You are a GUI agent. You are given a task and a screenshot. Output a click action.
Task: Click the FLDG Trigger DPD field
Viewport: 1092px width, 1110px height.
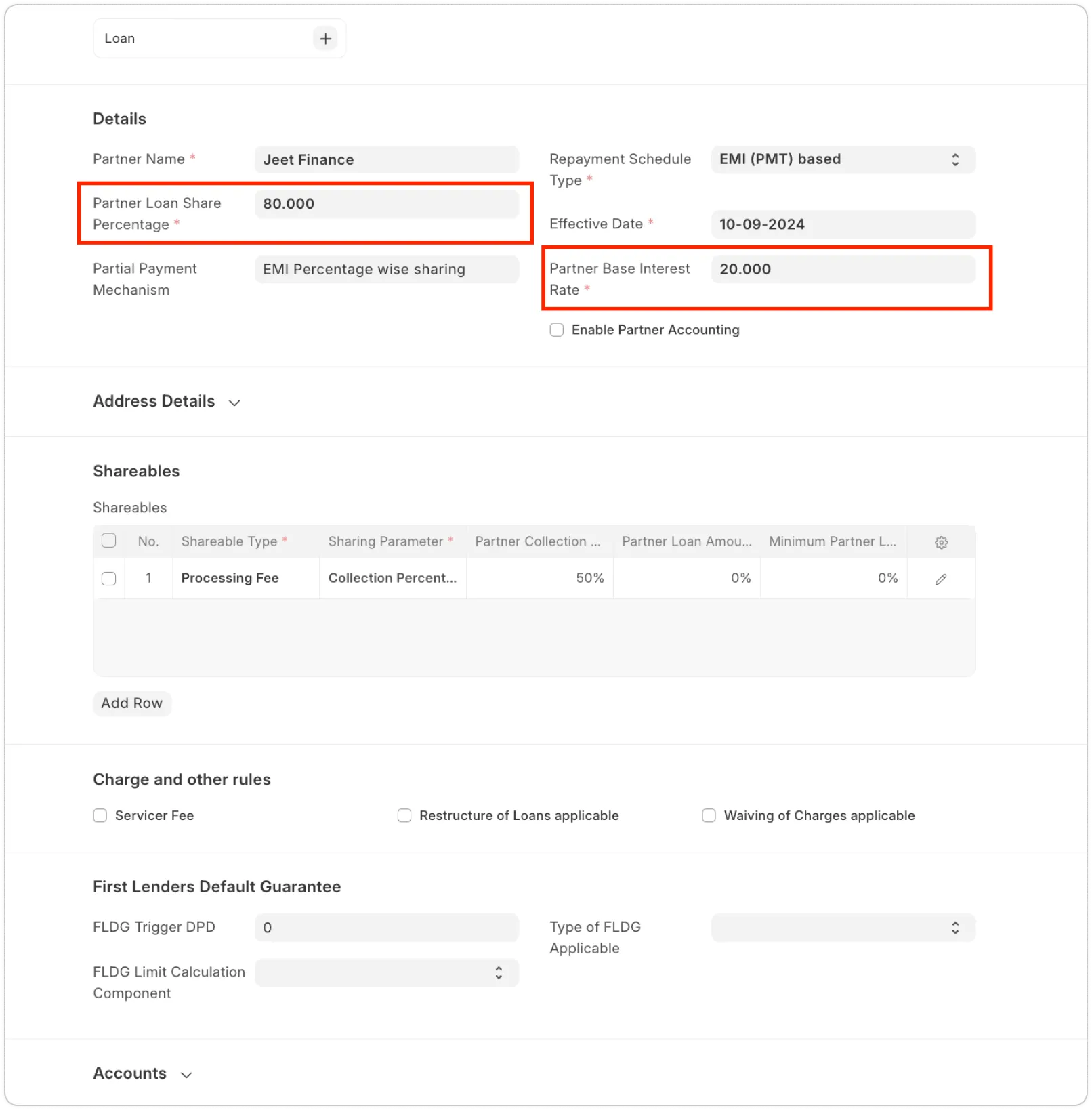tap(387, 928)
